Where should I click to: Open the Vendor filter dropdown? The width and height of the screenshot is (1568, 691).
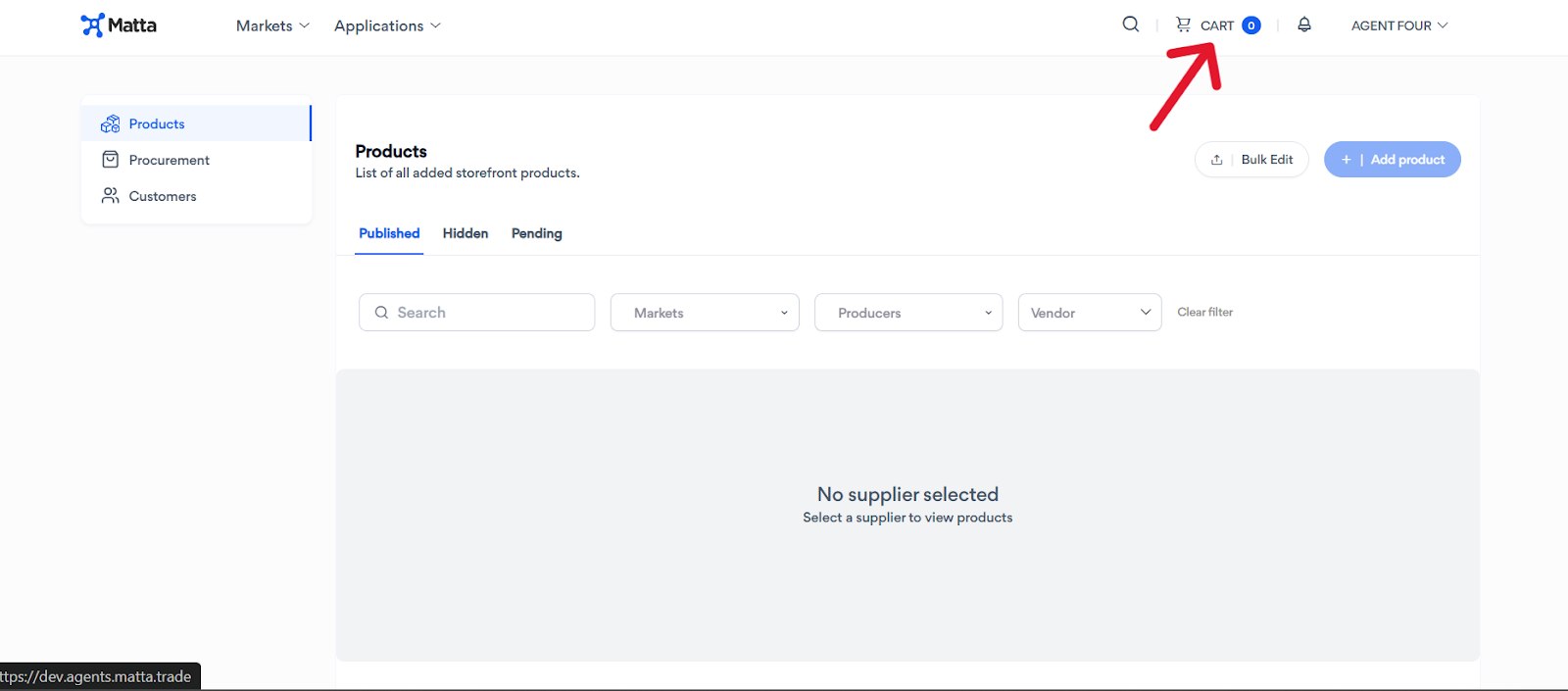click(1090, 313)
